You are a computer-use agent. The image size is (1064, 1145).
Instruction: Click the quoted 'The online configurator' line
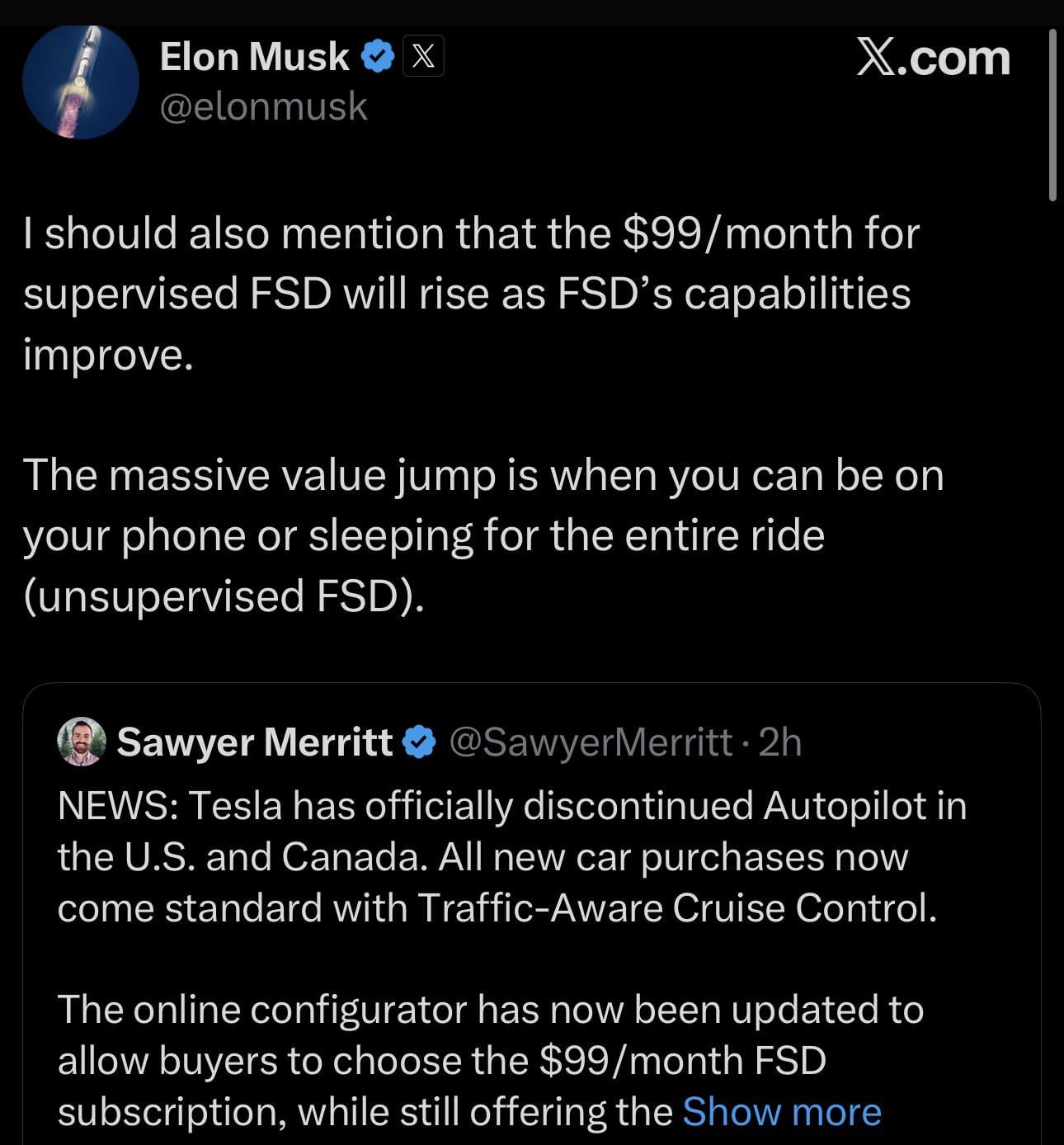click(490, 1010)
